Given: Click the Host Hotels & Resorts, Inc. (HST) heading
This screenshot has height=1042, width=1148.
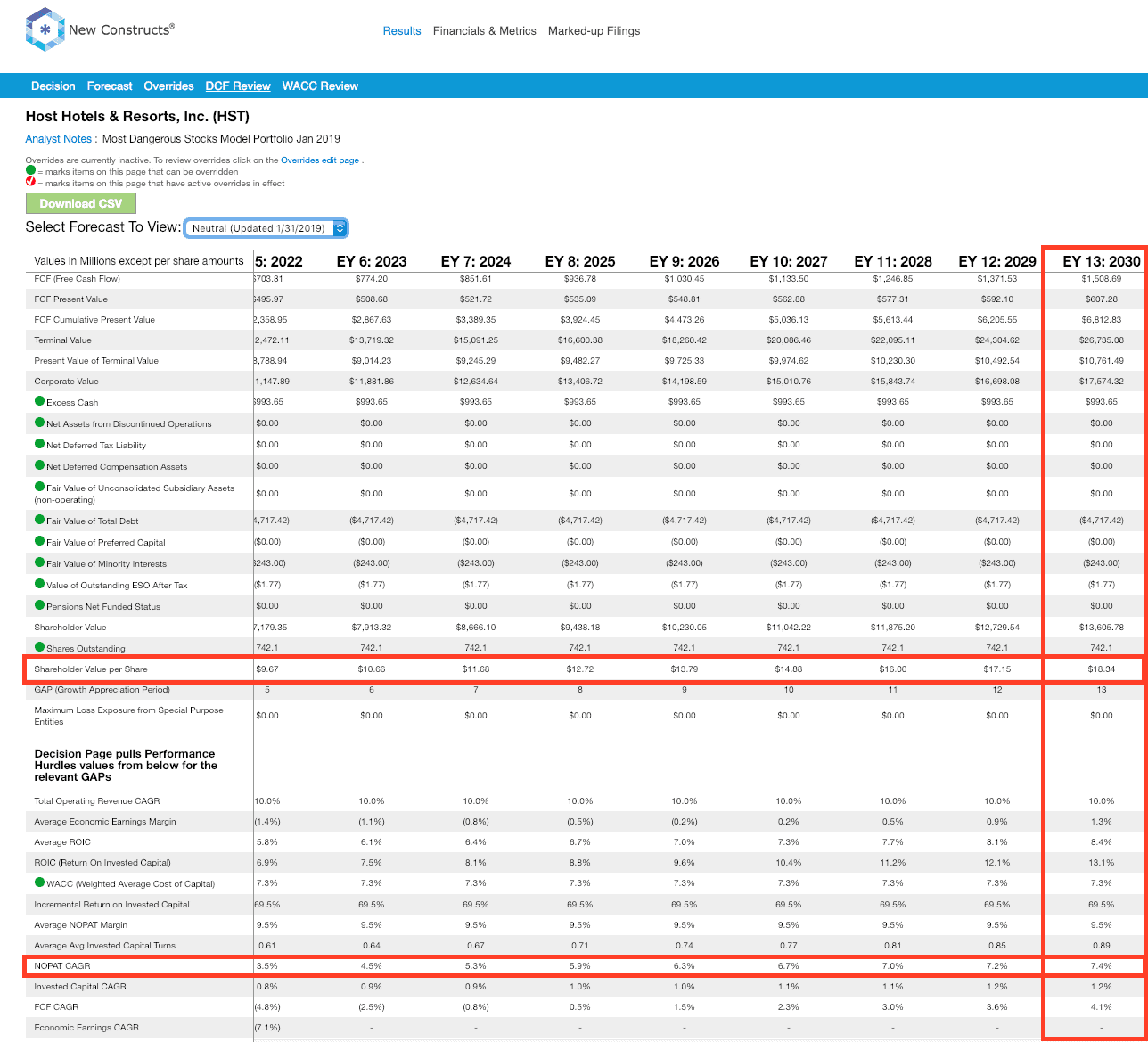Looking at the screenshot, I should [x=137, y=117].
